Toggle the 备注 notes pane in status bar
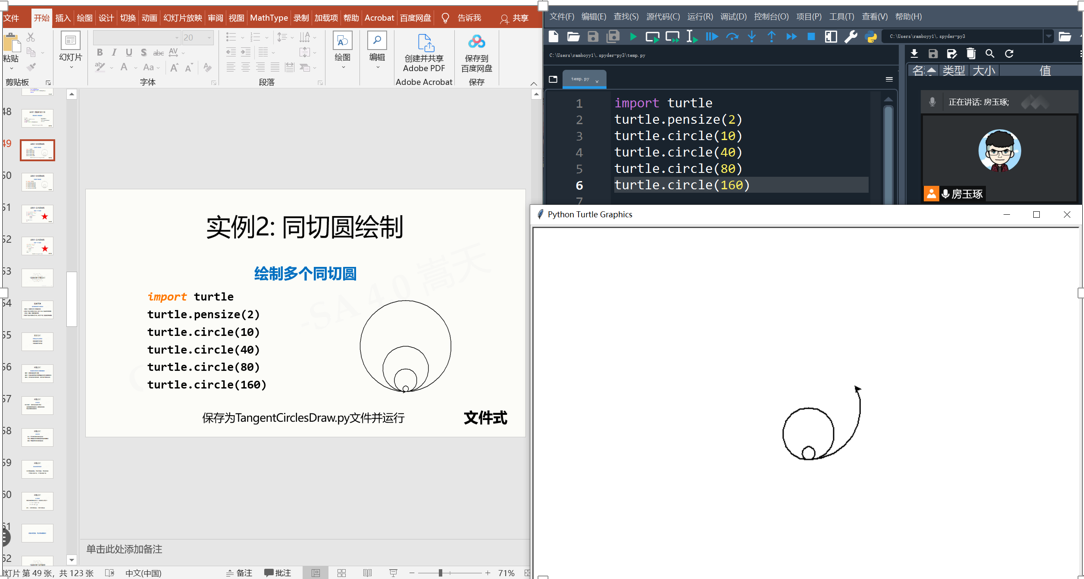This screenshot has height=579, width=1084. pyautogui.click(x=239, y=573)
